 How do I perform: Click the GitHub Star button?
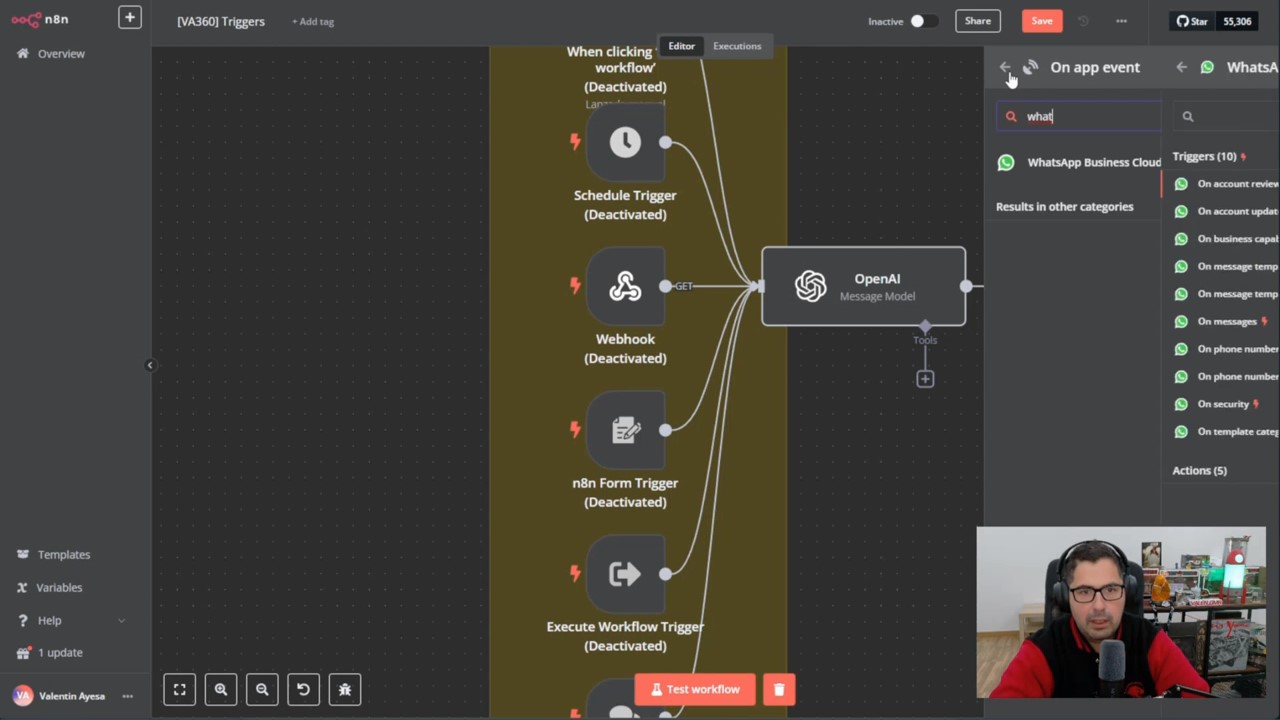(x=1192, y=21)
